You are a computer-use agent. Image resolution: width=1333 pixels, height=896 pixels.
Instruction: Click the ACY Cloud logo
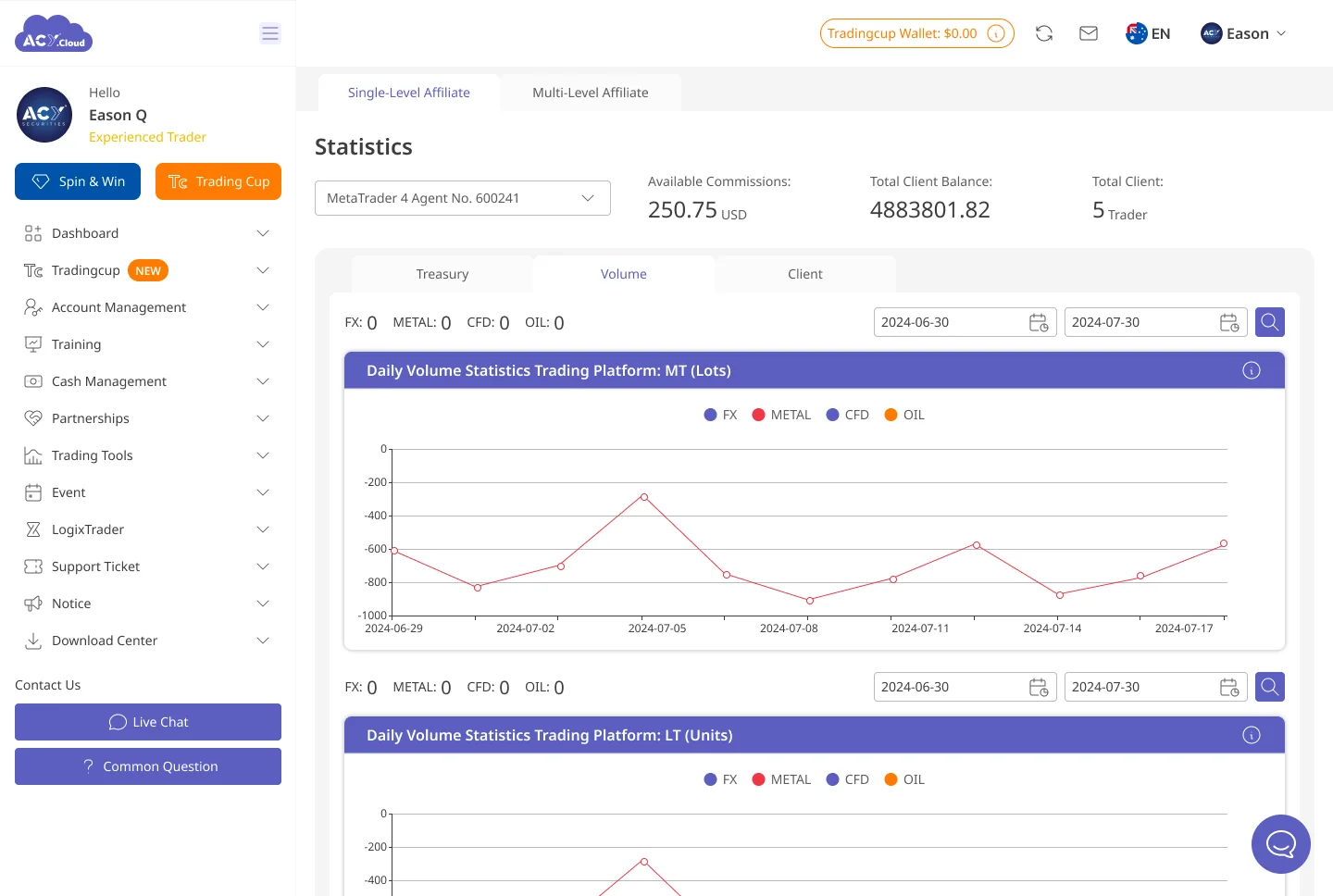coord(54,34)
